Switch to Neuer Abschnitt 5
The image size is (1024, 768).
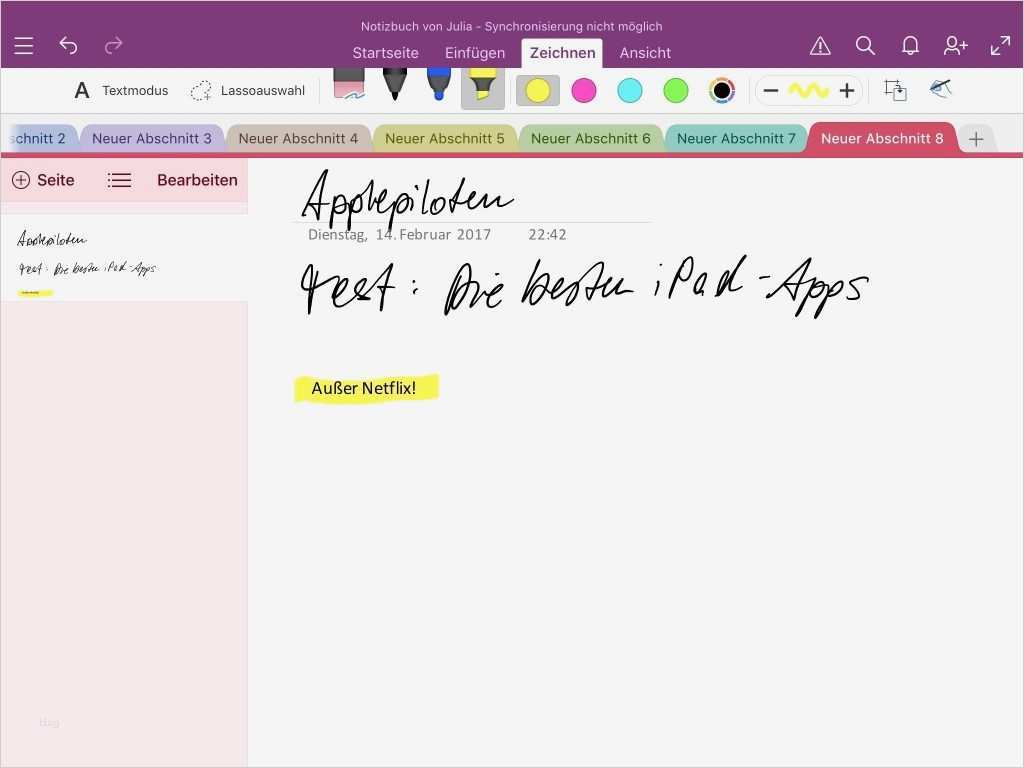pos(445,138)
